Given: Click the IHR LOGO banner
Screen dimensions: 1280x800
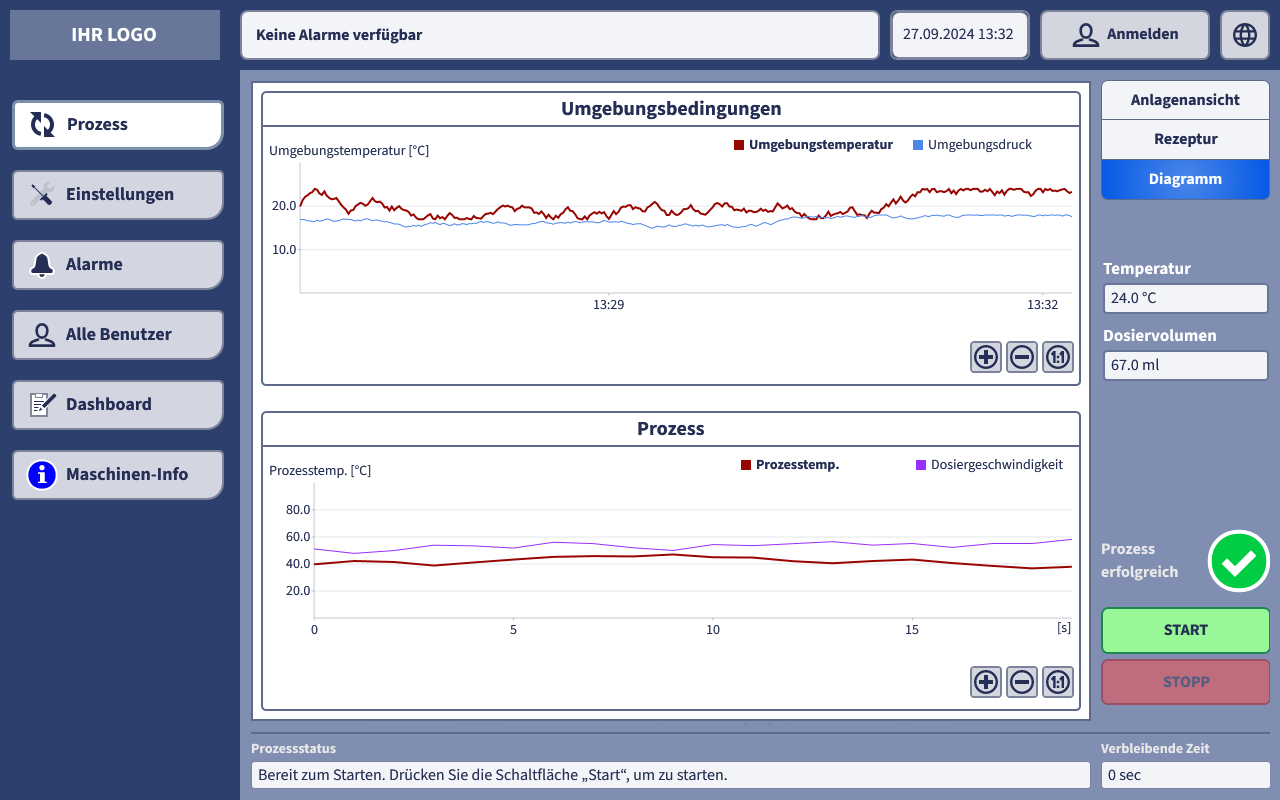Looking at the screenshot, I should click(x=115, y=35).
